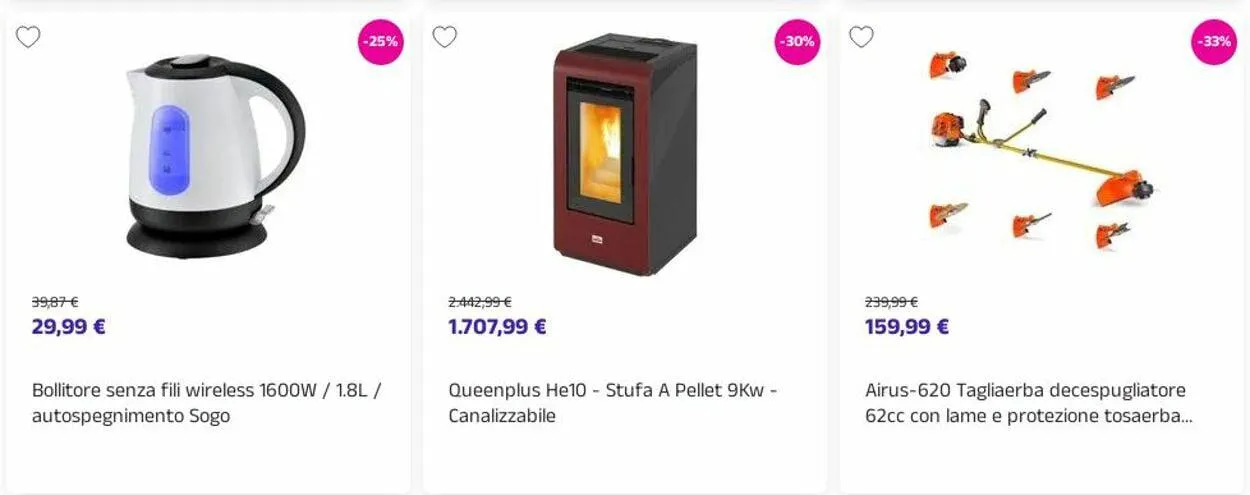Open Airus-620 Tagliaerba decespugliatore title
Viewport: 1250px width, 495px height.
(x=1029, y=403)
